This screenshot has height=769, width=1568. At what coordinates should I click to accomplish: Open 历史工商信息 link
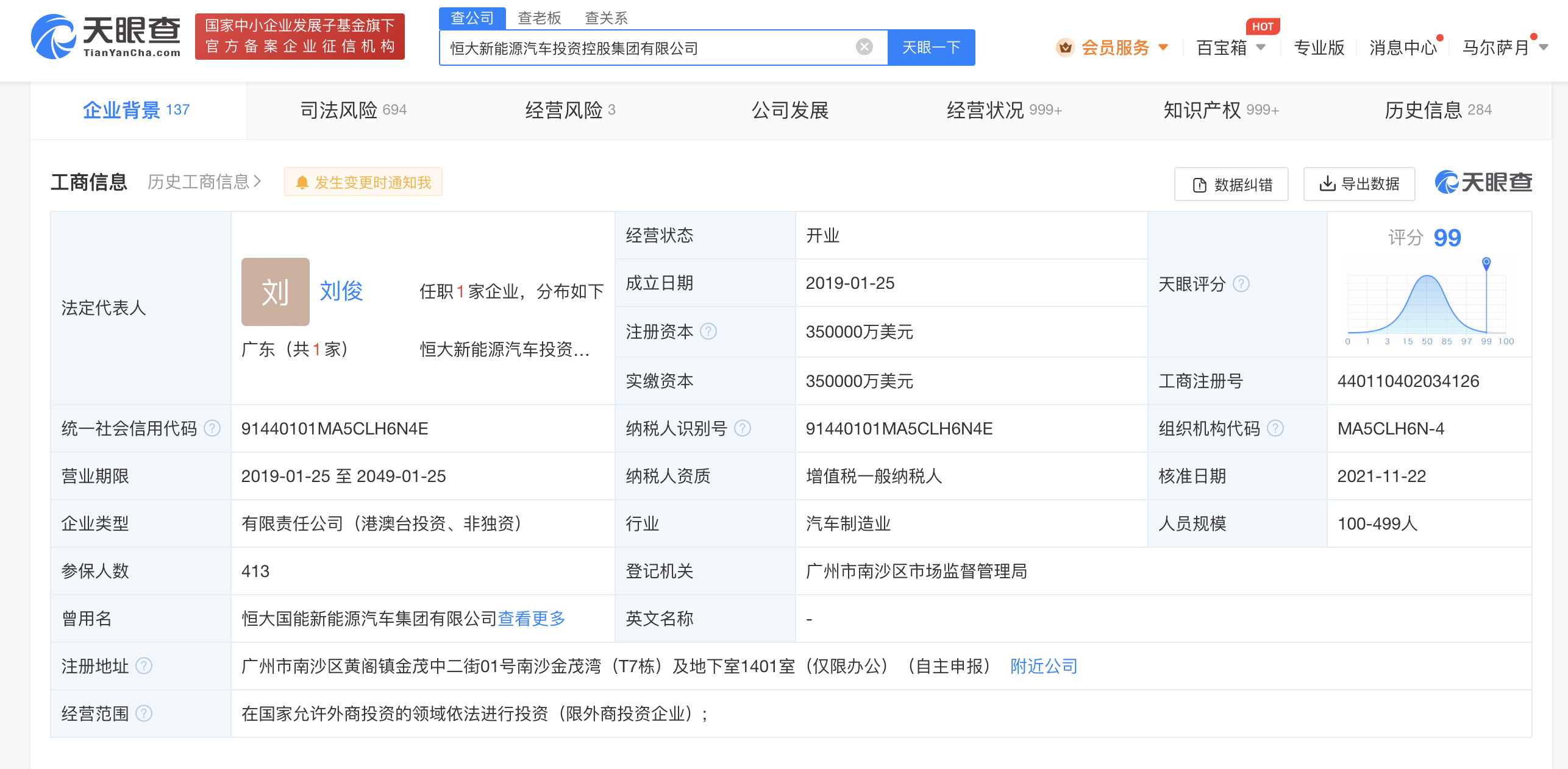[204, 182]
